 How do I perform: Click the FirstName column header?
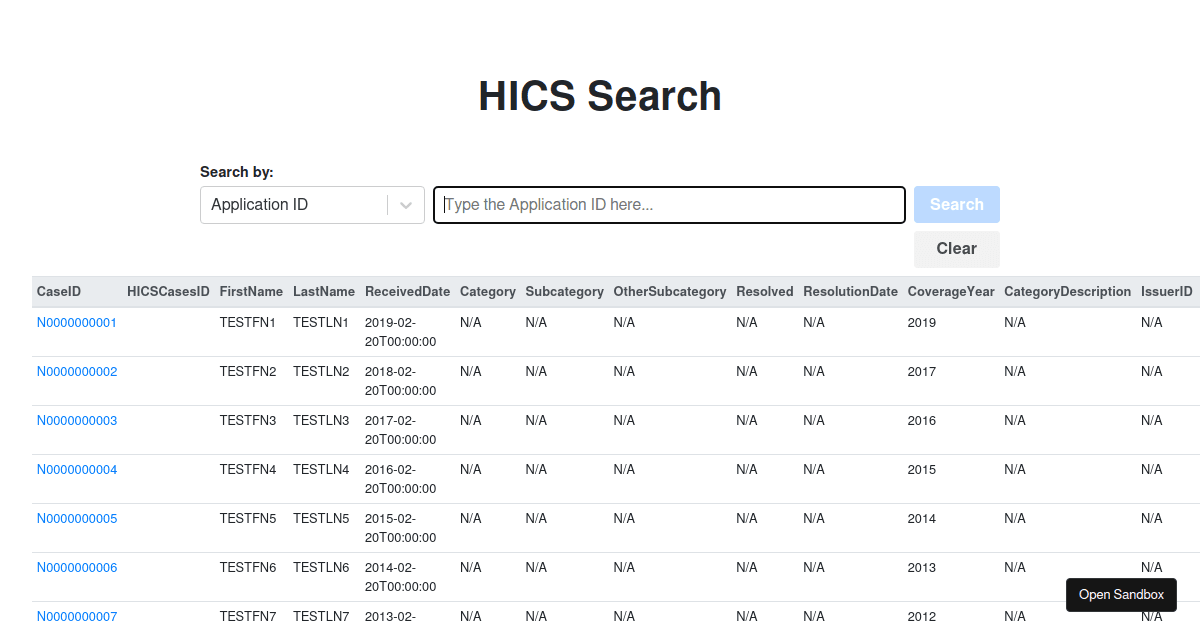[x=251, y=292]
